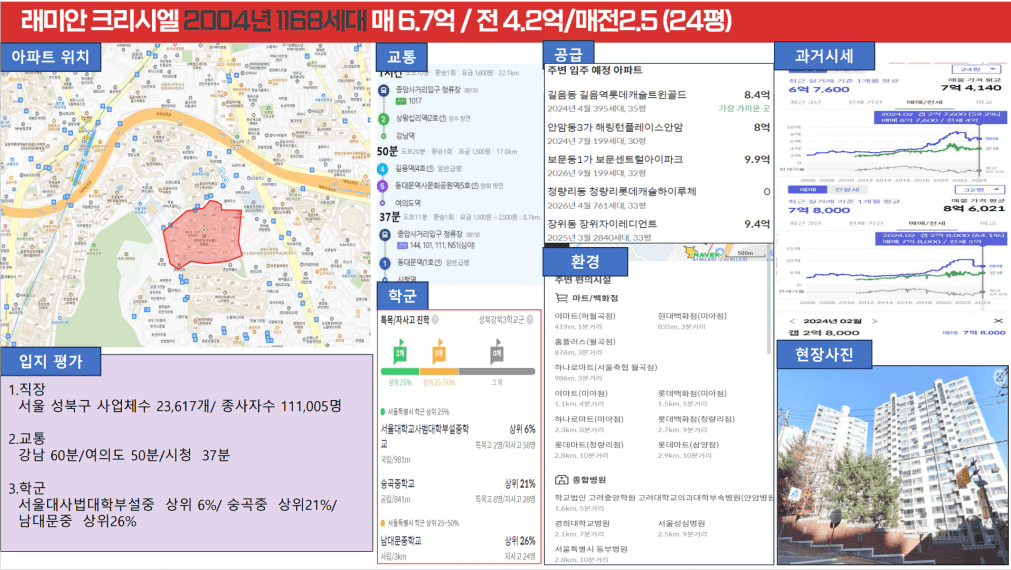
Task: Open the 32평 size dropdown
Action: pyautogui.click(x=979, y=190)
